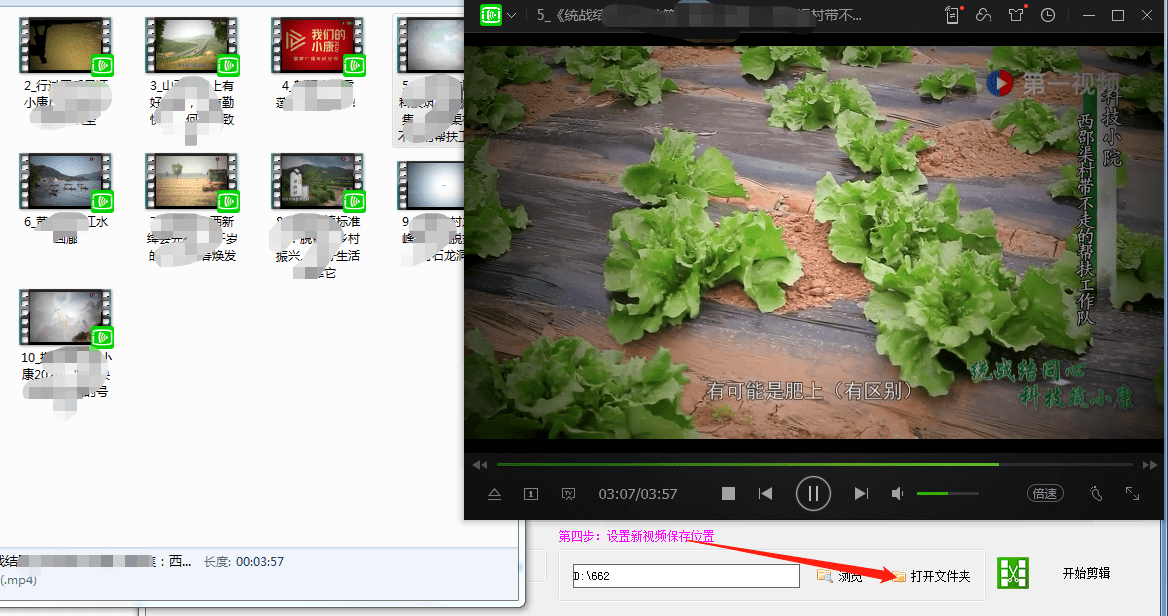This screenshot has height=616, width=1168.
Task: Click the green player logo in title bar
Action: (x=490, y=15)
